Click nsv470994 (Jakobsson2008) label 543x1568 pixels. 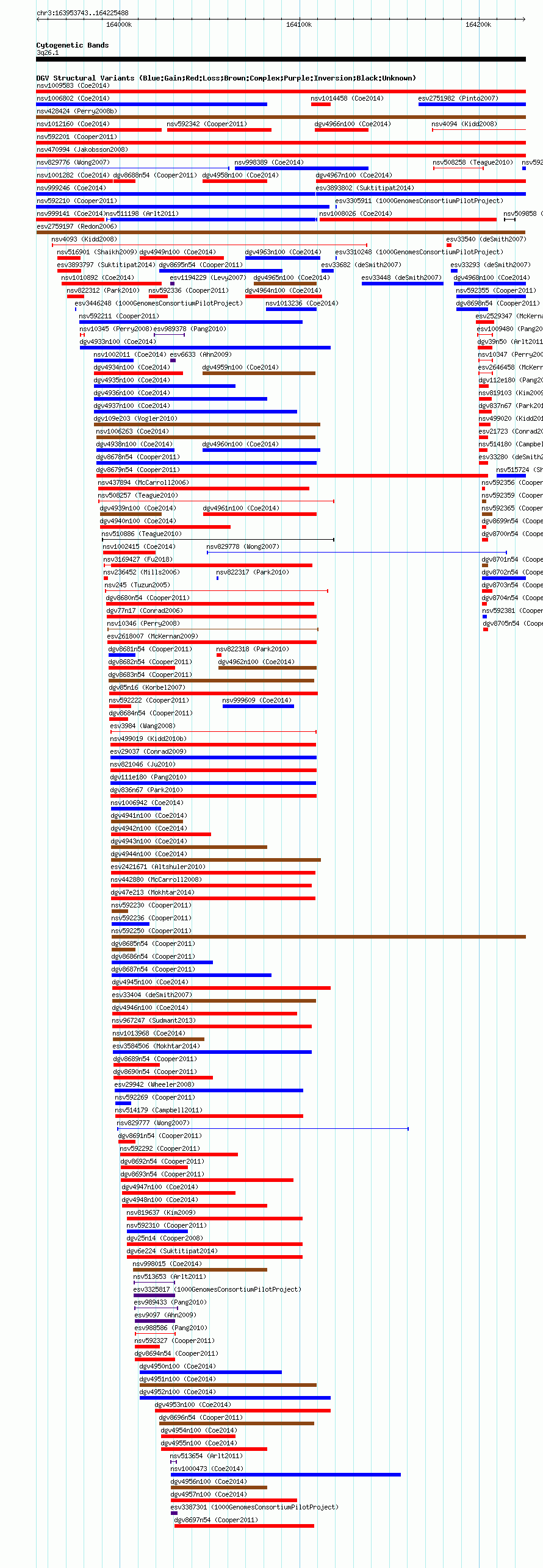82,149
